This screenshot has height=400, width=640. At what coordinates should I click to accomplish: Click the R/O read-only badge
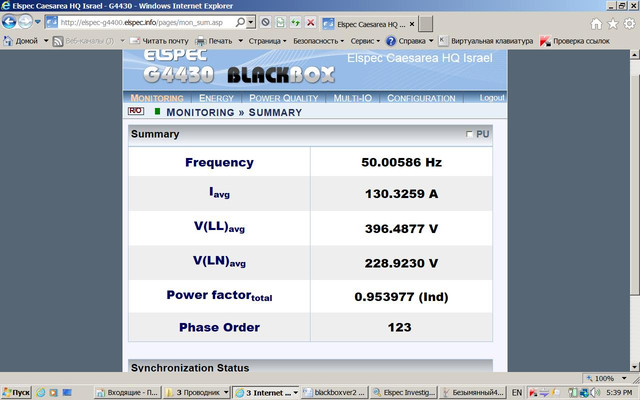pos(136,111)
